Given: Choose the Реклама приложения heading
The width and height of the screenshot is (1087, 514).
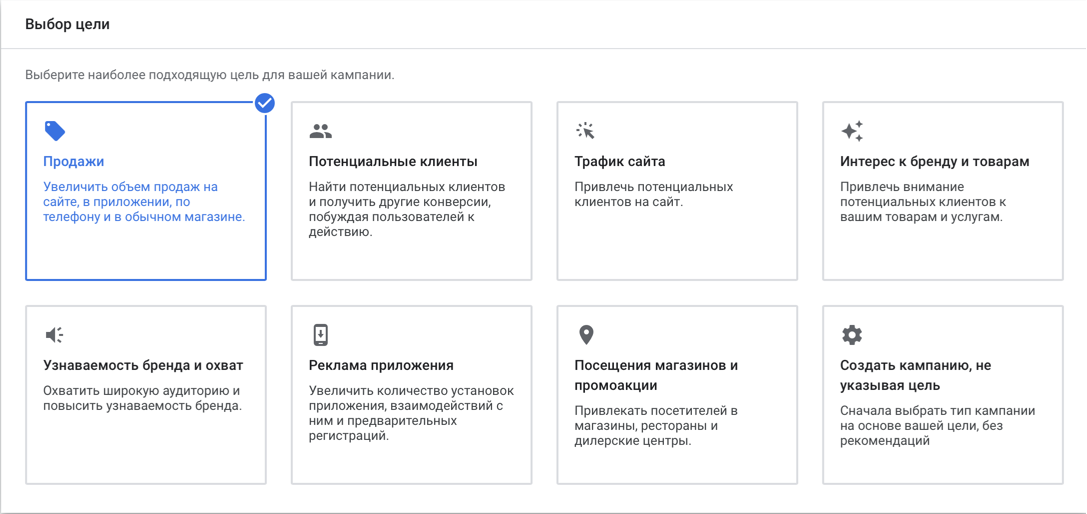Looking at the screenshot, I should [381, 366].
